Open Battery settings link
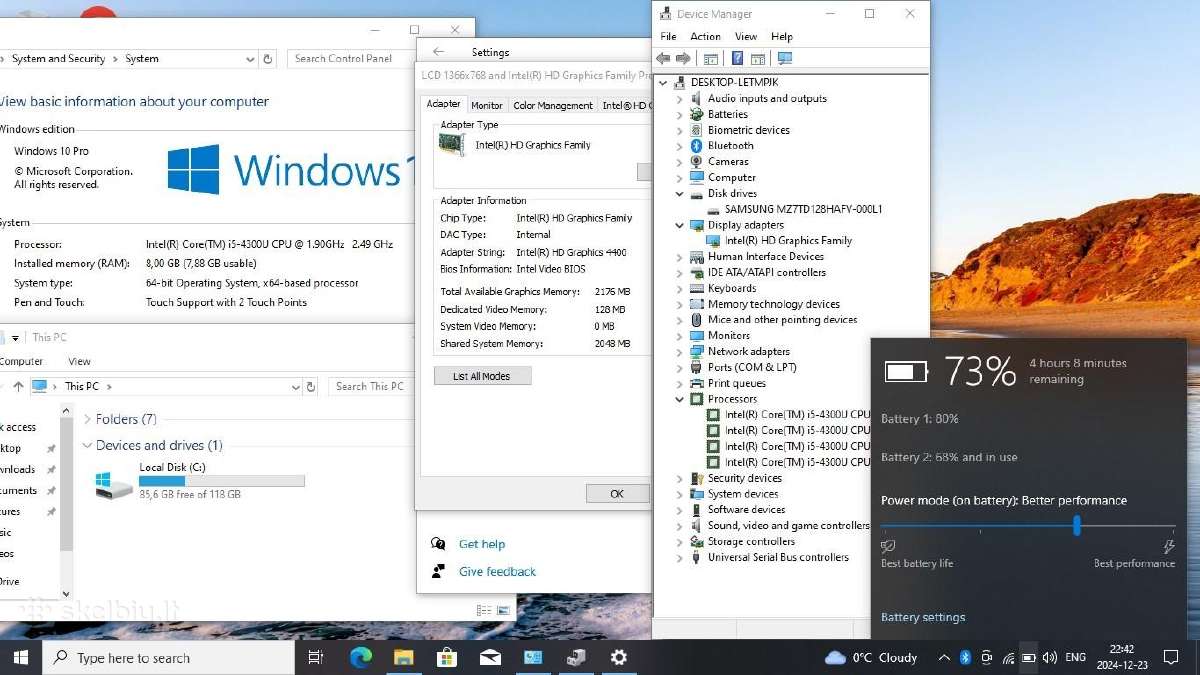Viewport: 1200px width, 675px height. coord(923,617)
